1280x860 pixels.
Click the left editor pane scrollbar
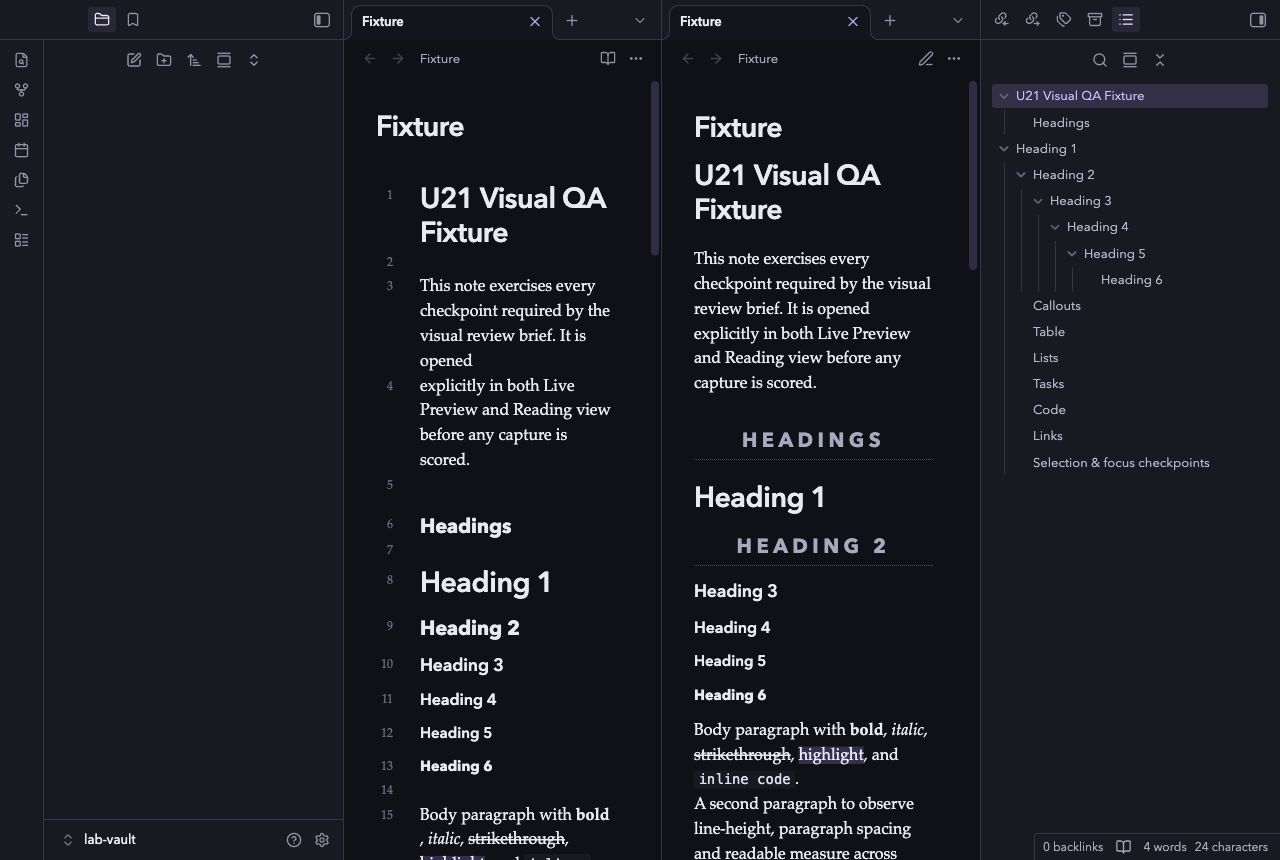coord(655,168)
